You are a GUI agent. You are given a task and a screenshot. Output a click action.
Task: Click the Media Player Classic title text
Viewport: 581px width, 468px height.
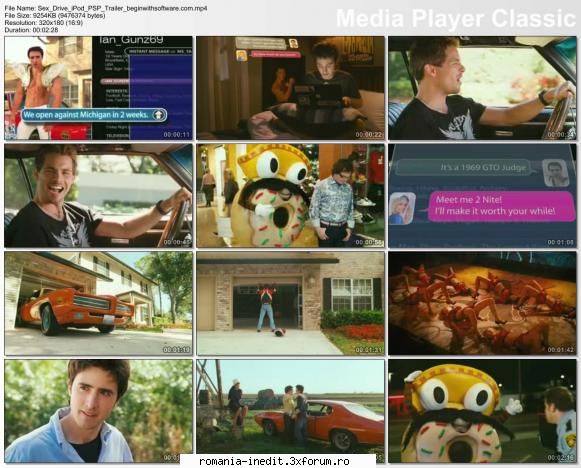(456, 18)
